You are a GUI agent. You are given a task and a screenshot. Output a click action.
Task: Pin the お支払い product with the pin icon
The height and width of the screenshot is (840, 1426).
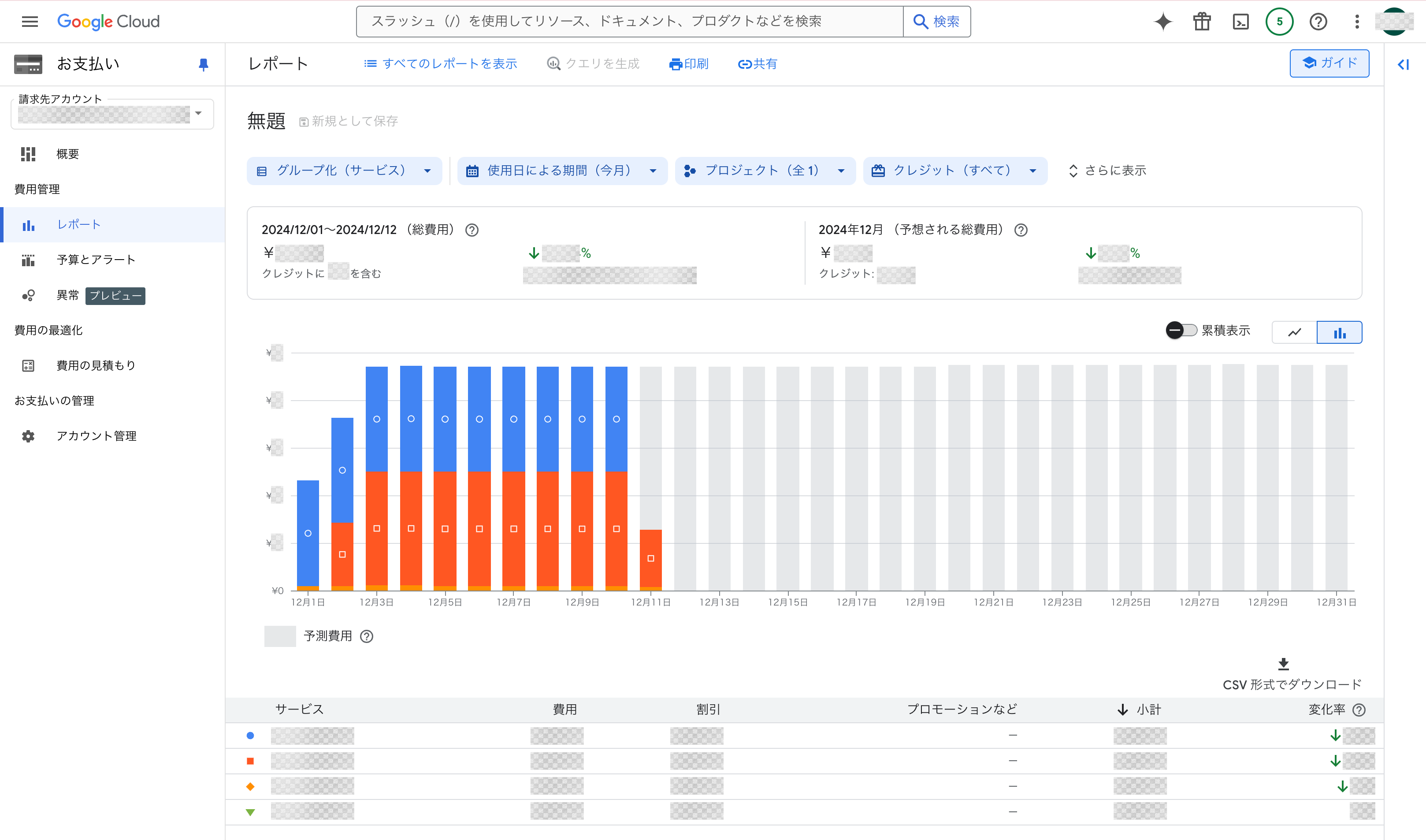pos(204,64)
